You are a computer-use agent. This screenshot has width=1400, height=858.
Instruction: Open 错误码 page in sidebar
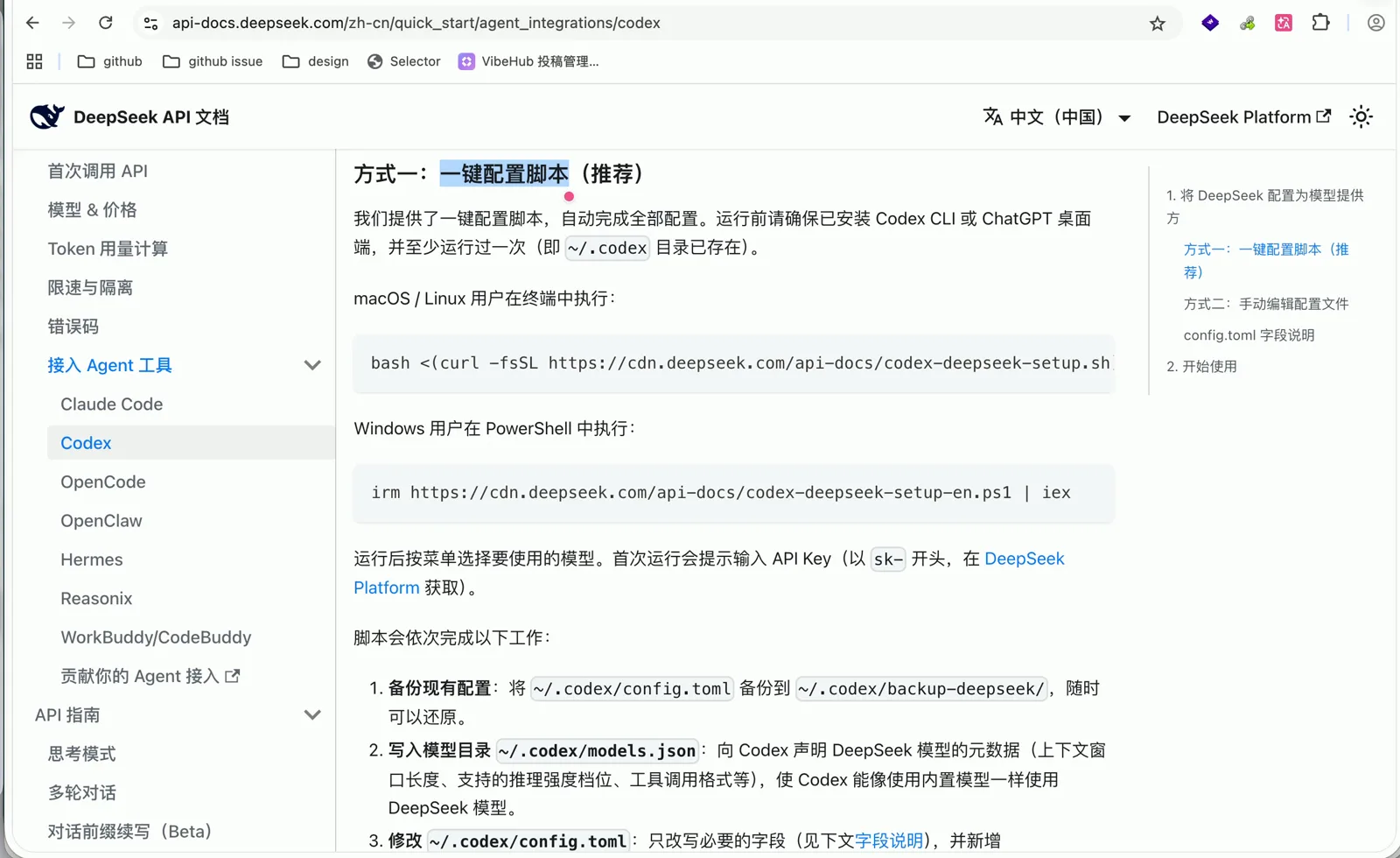pyautogui.click(x=73, y=327)
